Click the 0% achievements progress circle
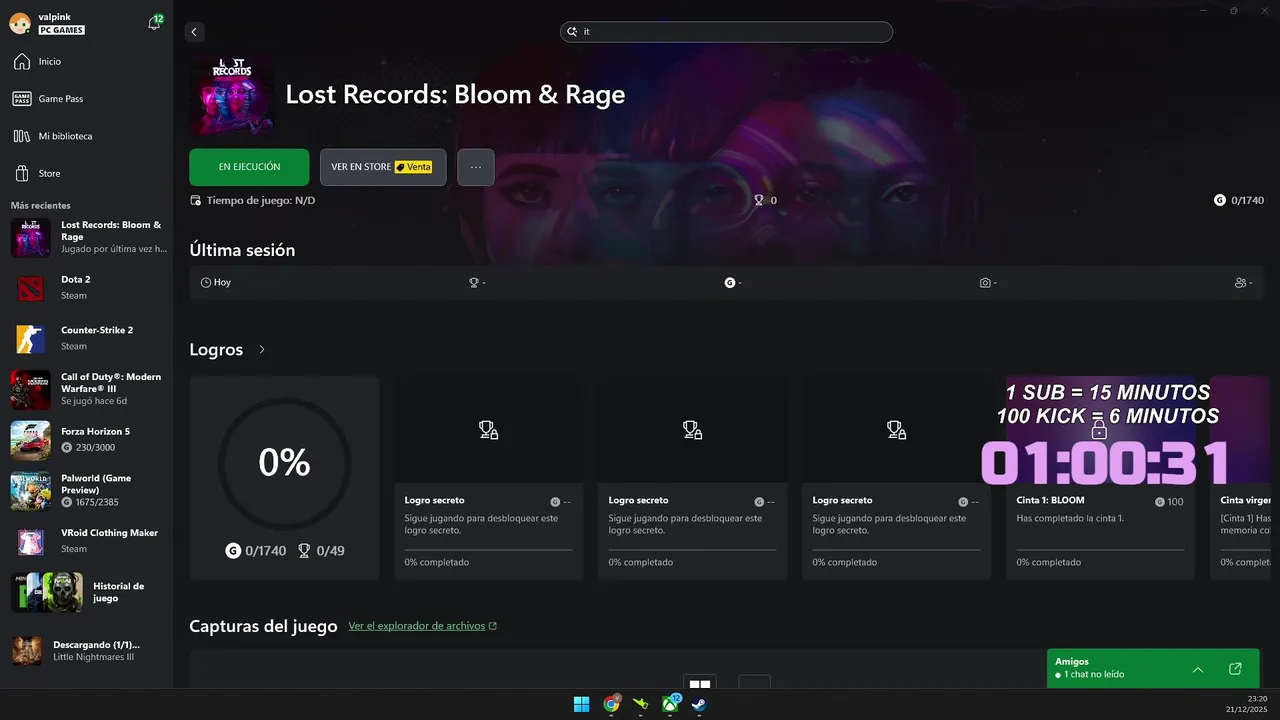The image size is (1280, 720). click(x=284, y=462)
